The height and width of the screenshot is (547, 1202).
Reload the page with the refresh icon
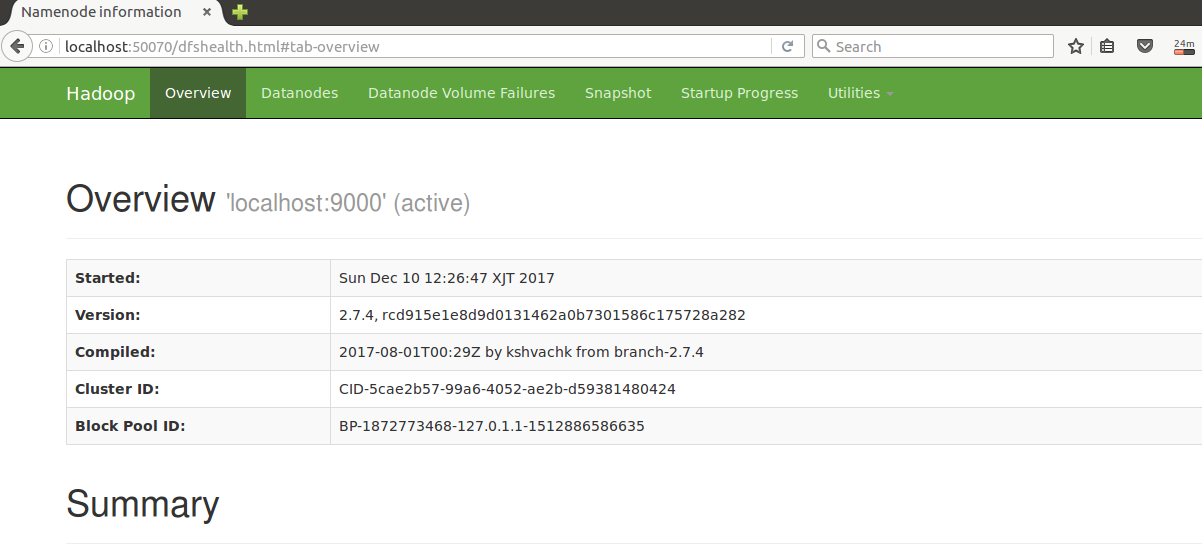click(787, 46)
